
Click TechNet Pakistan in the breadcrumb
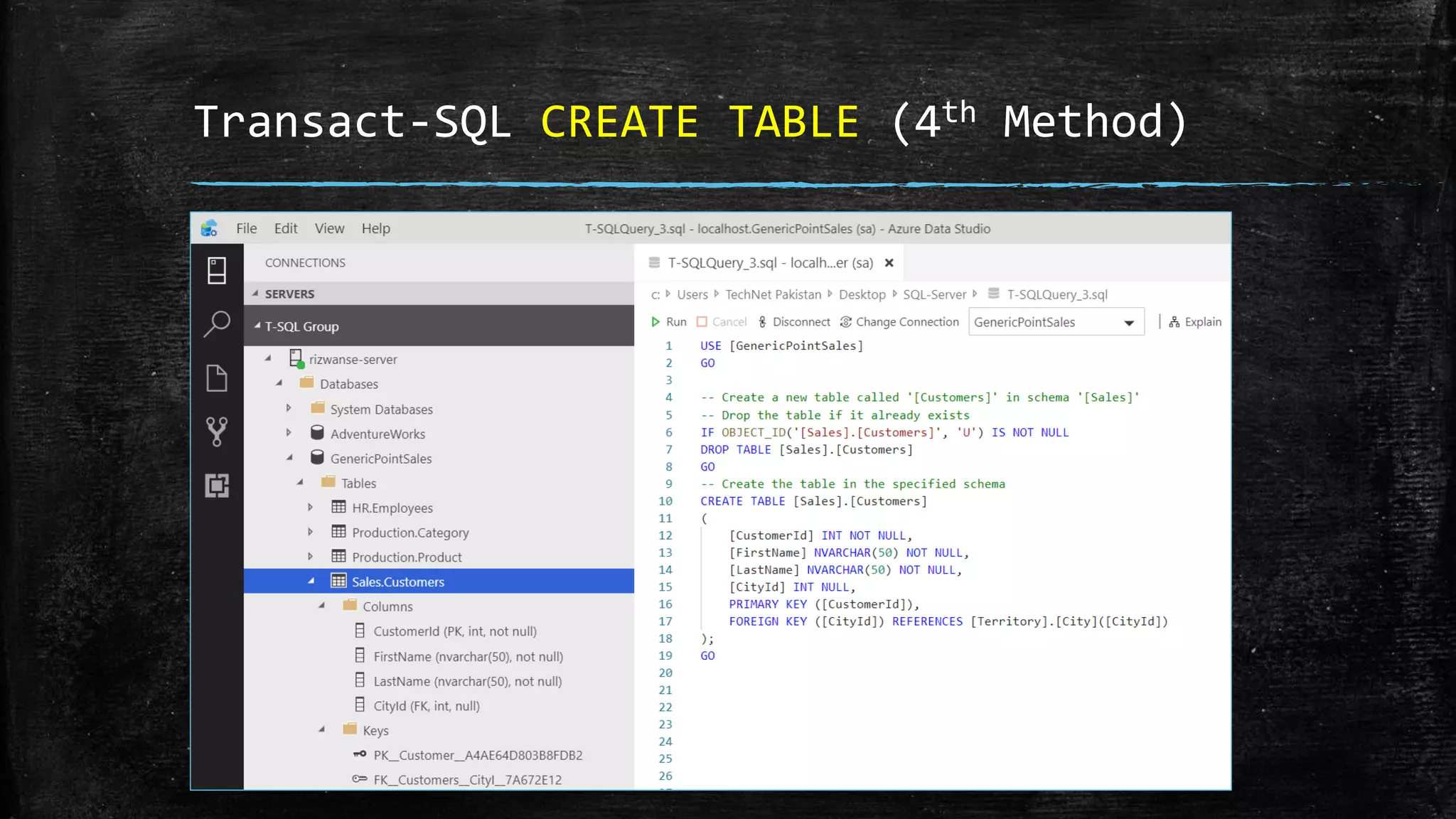[x=773, y=294]
